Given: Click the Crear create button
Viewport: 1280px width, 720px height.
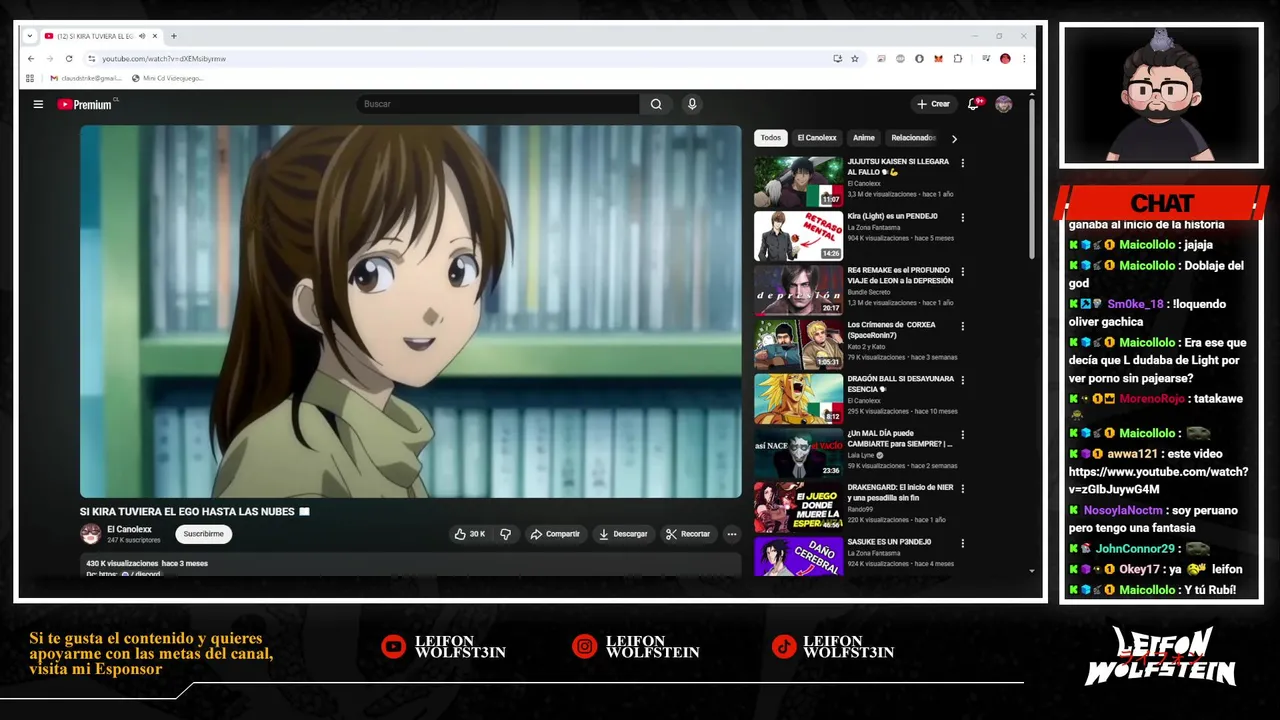Looking at the screenshot, I should (933, 104).
